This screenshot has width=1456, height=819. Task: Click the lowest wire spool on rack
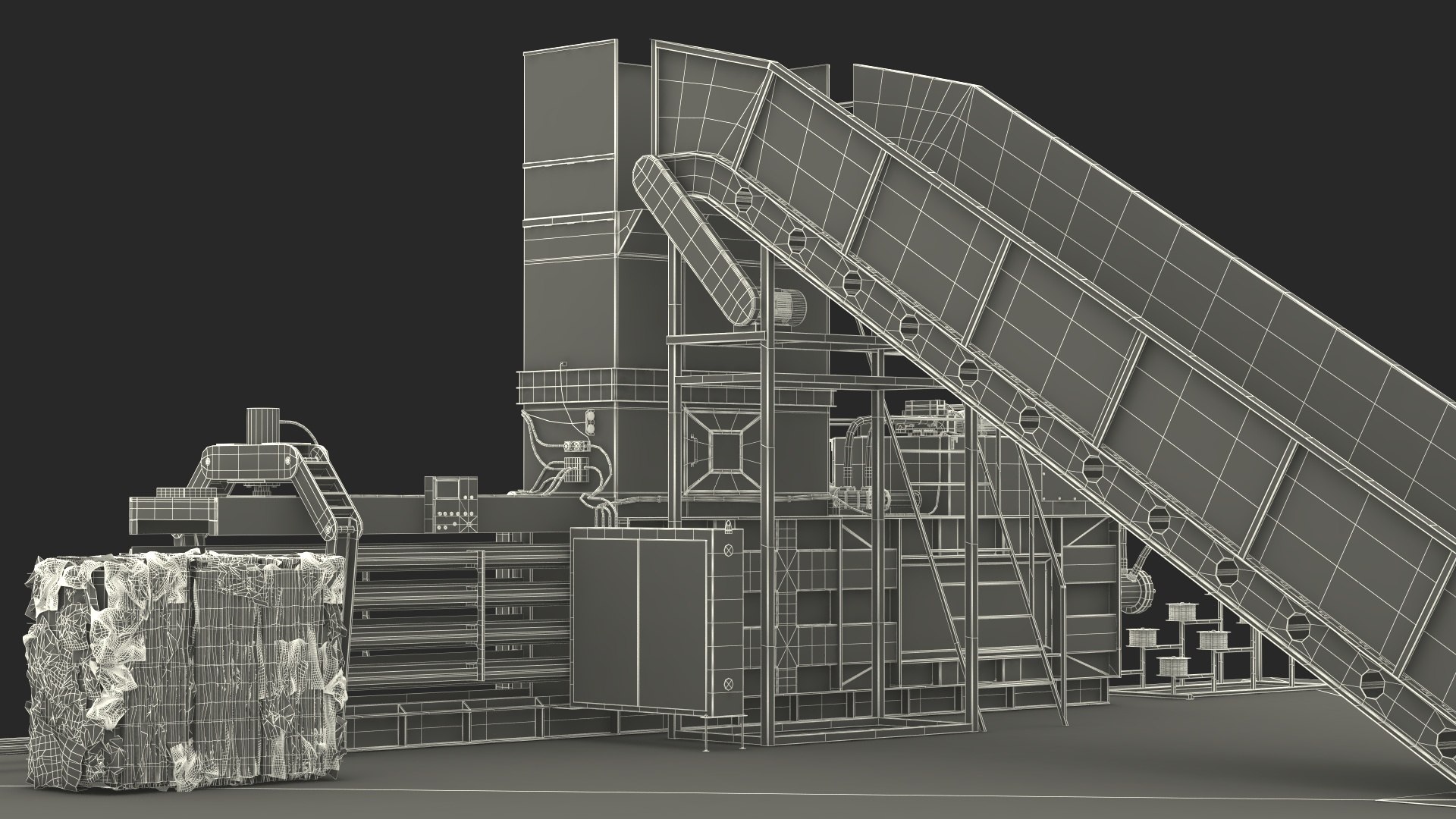[1173, 667]
